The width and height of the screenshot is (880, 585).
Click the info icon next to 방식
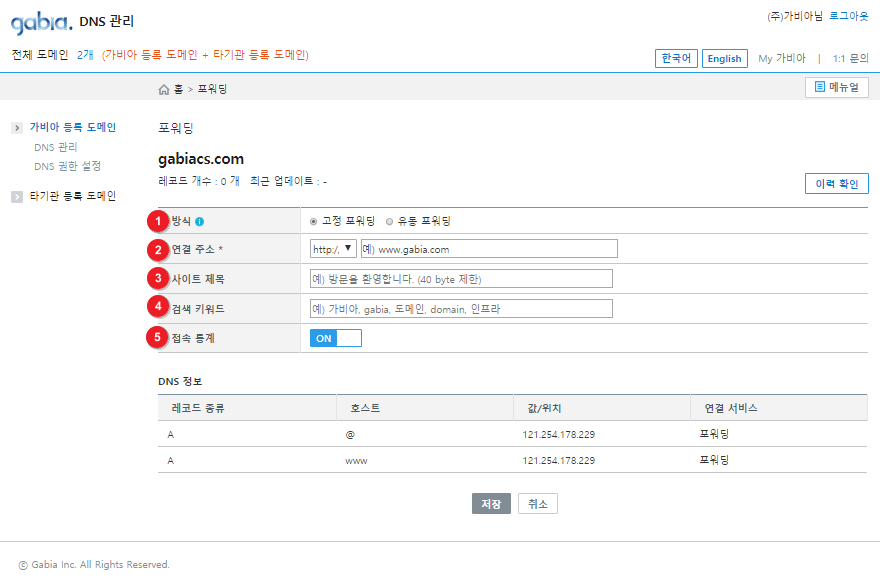[199, 222]
